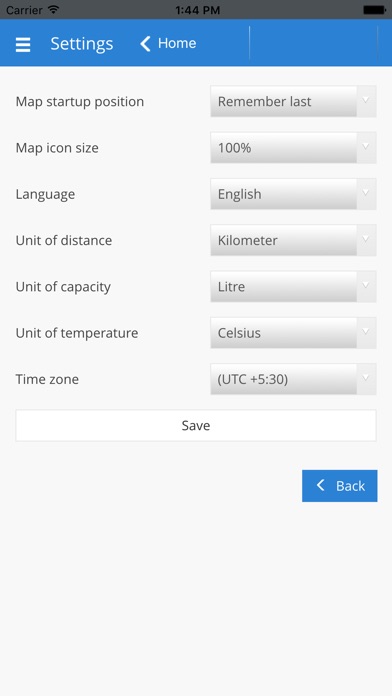
Task: Open the UTC +5:30 time zone dropdown
Action: click(x=293, y=379)
